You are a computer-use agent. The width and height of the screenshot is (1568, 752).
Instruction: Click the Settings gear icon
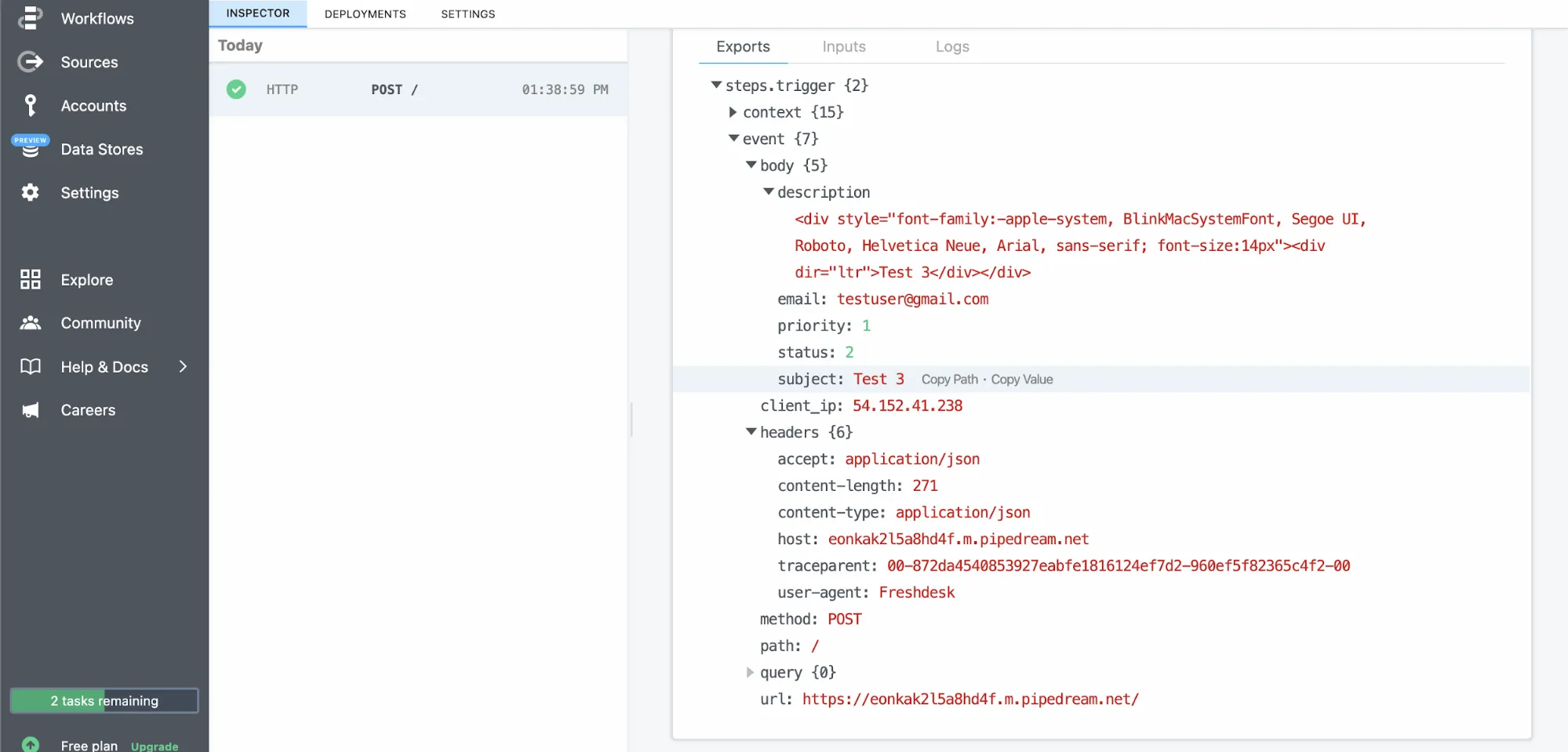[30, 192]
